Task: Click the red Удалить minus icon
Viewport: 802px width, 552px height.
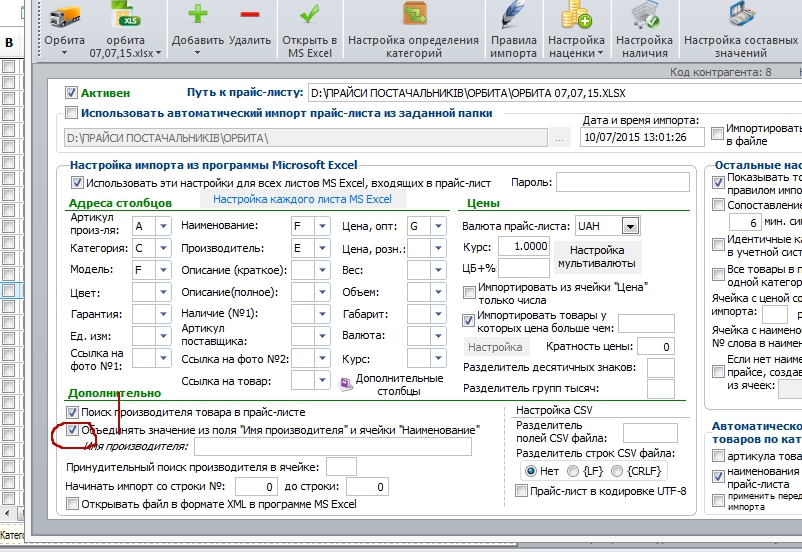Action: [250, 14]
